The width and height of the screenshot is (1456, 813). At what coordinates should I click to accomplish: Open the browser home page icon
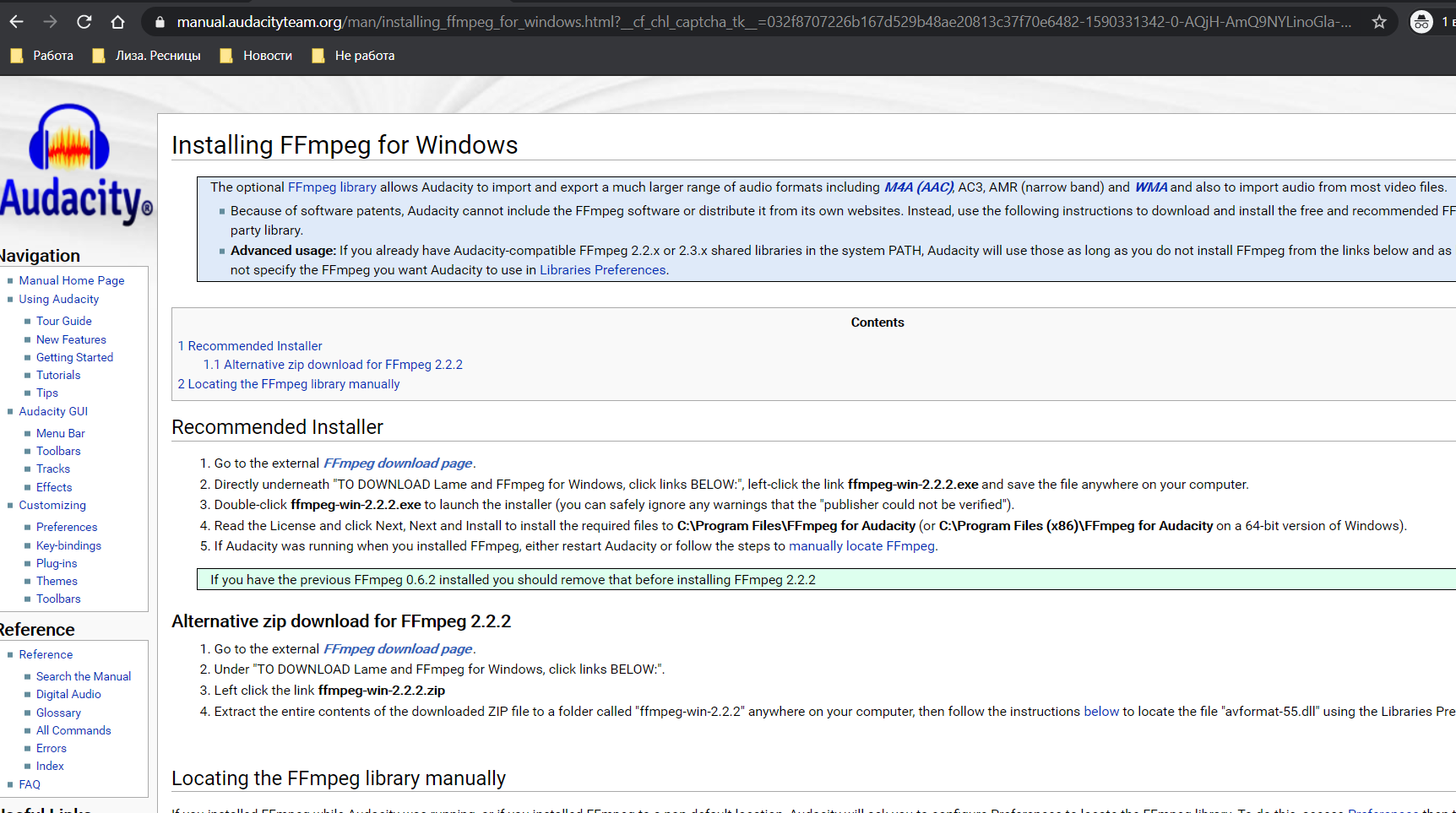tap(117, 22)
